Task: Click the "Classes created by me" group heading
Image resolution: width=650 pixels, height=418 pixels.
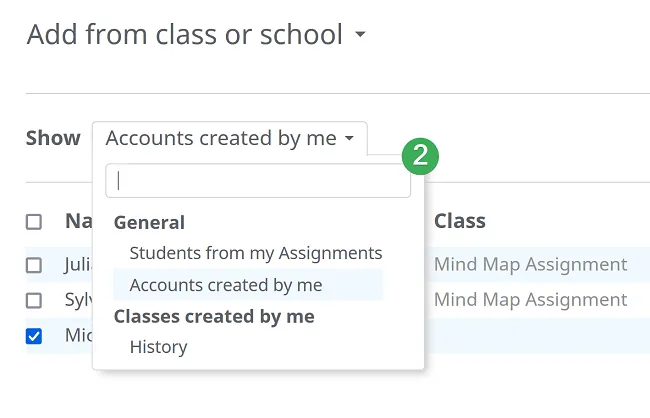Action: (214, 316)
